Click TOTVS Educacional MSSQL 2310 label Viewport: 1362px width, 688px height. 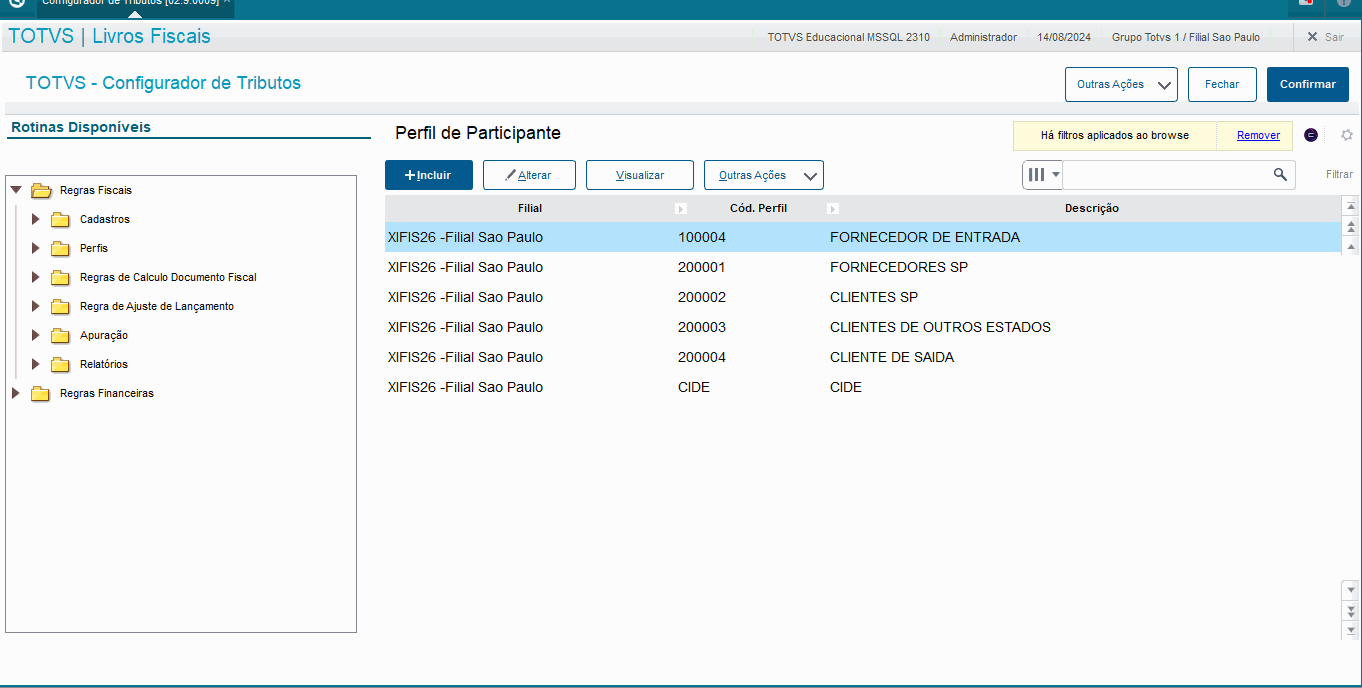[x=848, y=37]
